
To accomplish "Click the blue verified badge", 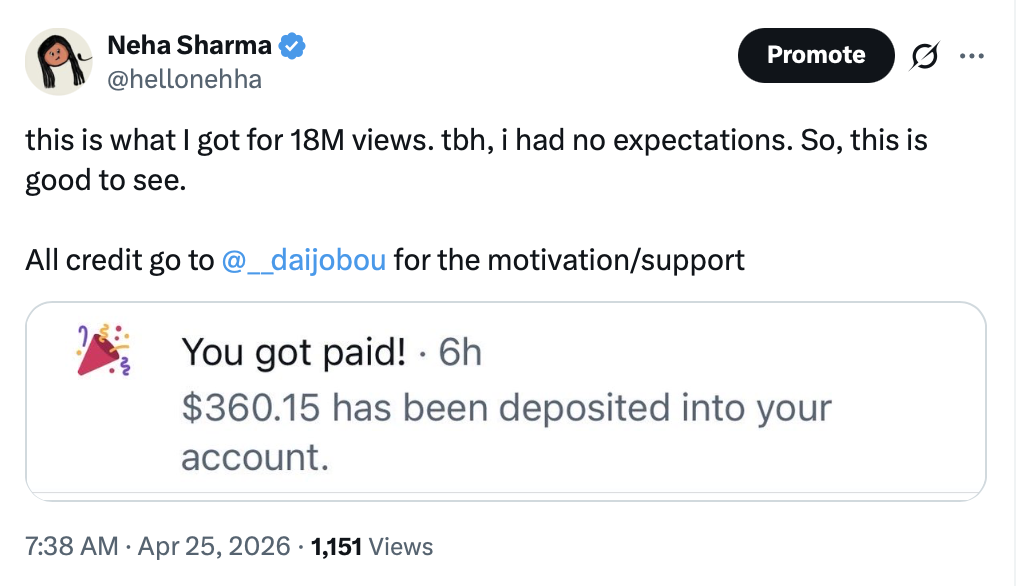I will pyautogui.click(x=291, y=45).
